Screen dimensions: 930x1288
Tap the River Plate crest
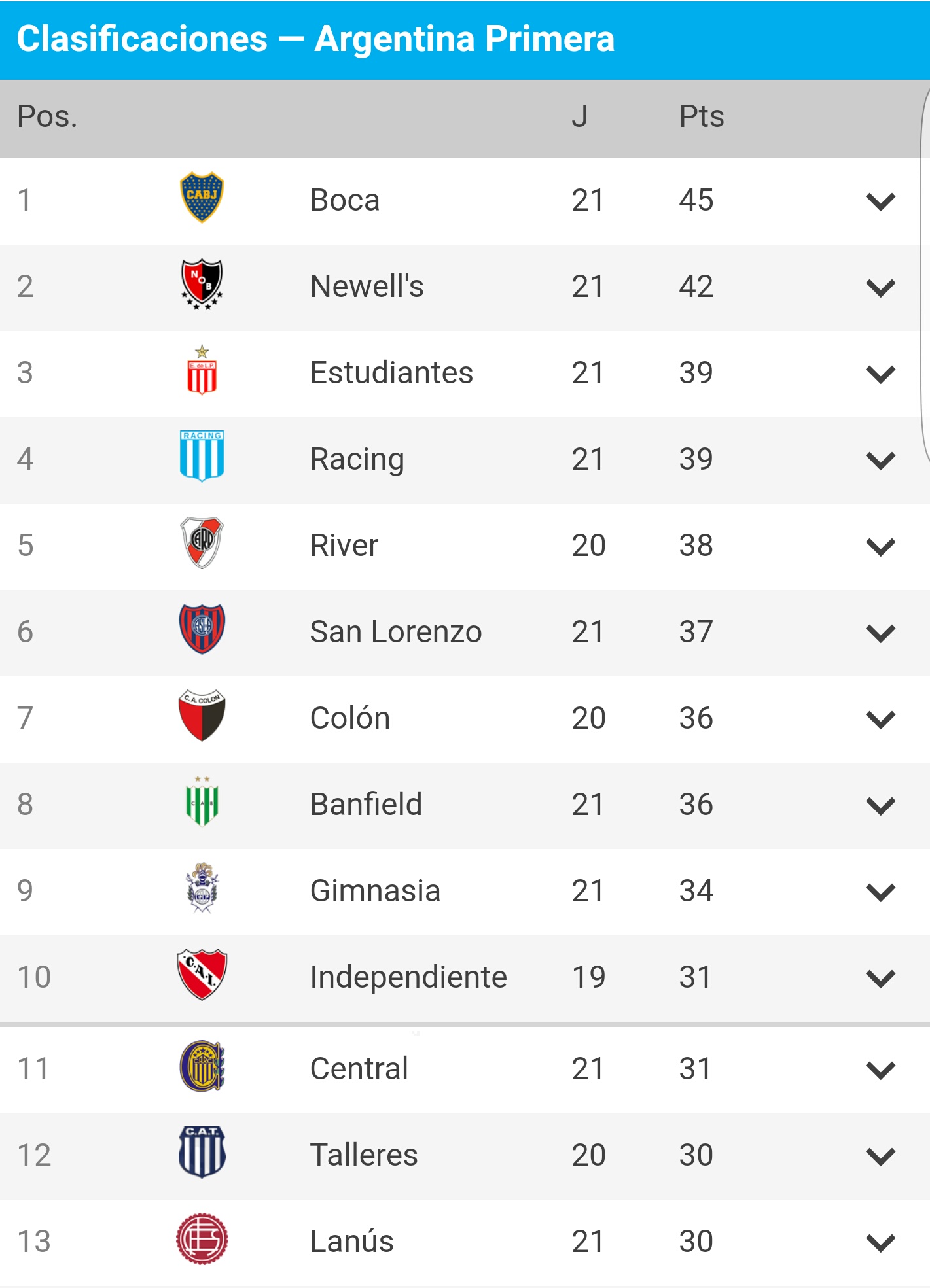202,542
